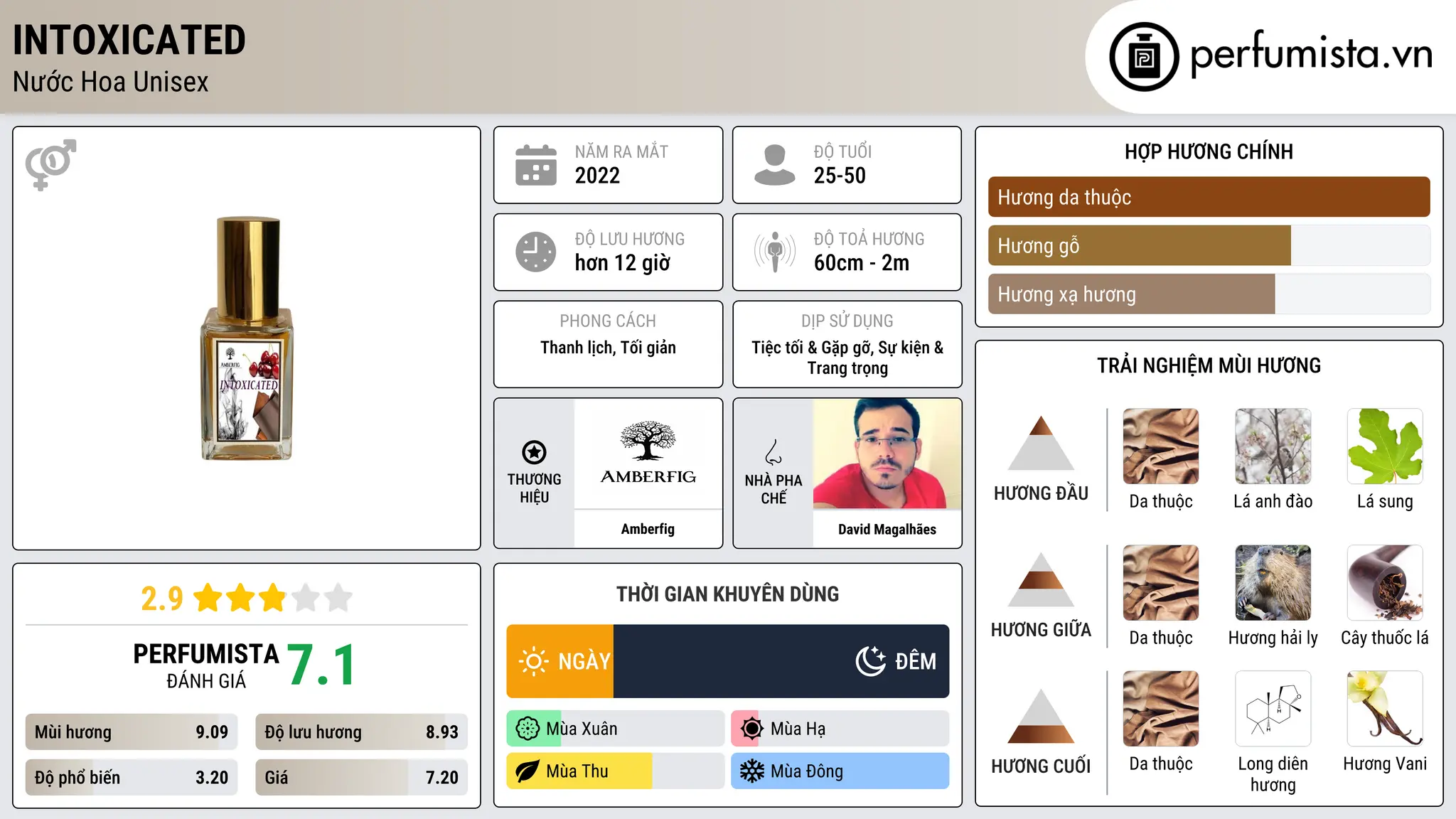Image resolution: width=1456 pixels, height=819 pixels.
Task: Click the perfumista.vn perfume bottle logo icon
Action: pyautogui.click(x=1144, y=57)
